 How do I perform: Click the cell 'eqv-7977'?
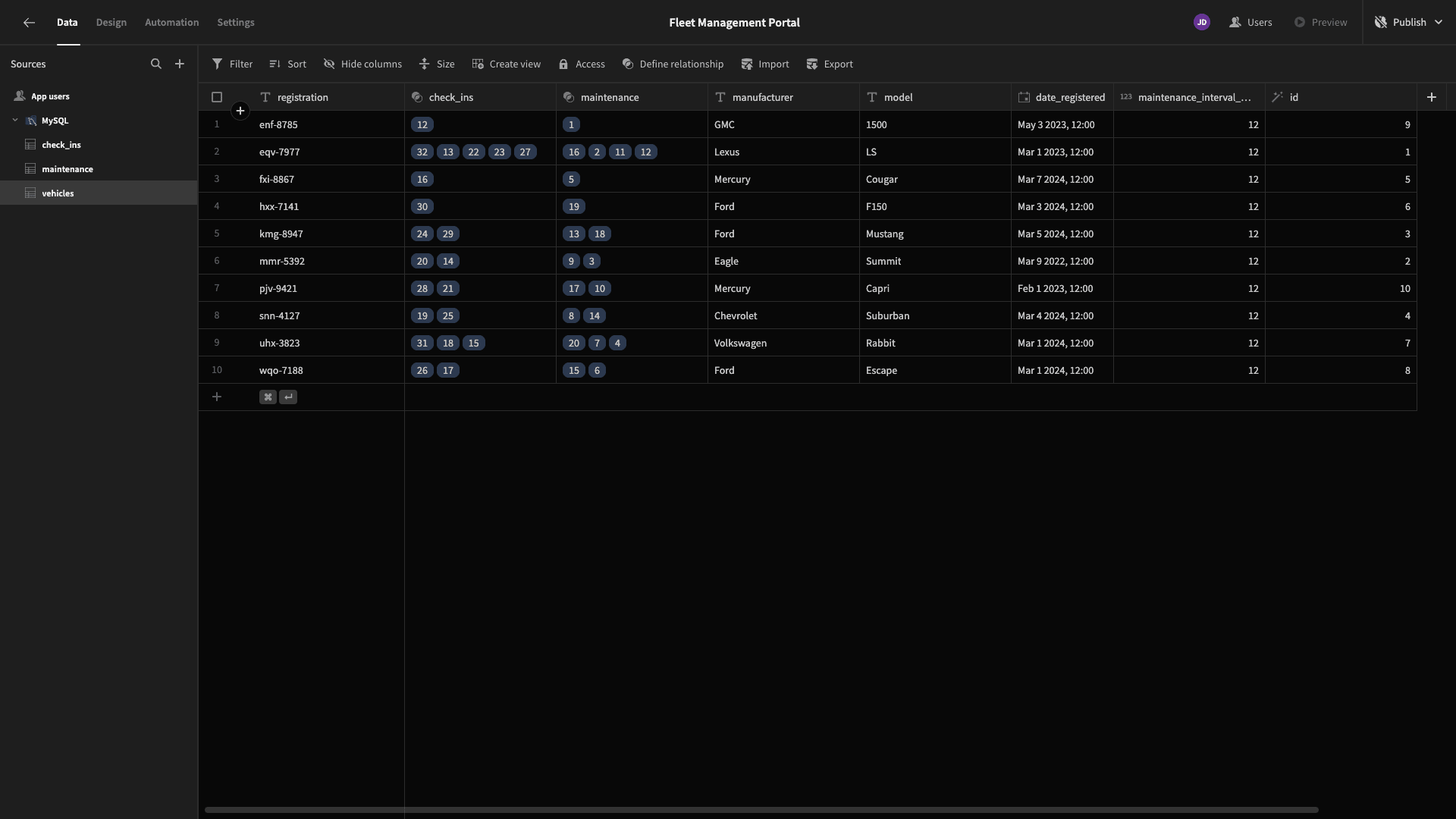[328, 152]
